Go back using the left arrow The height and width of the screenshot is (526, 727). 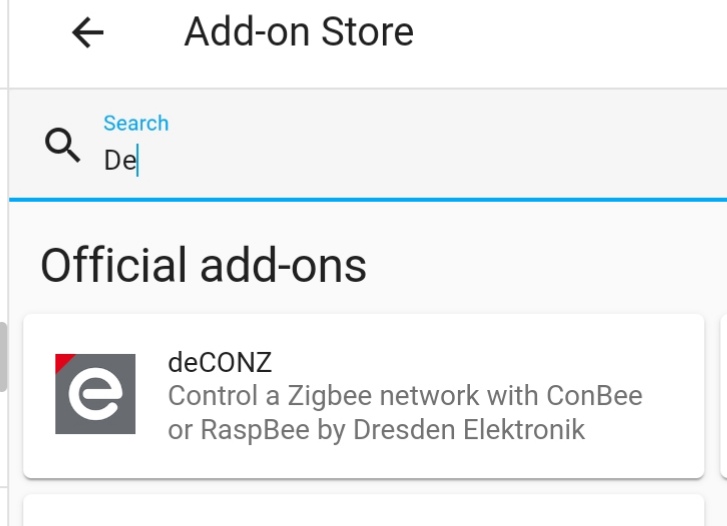88,33
